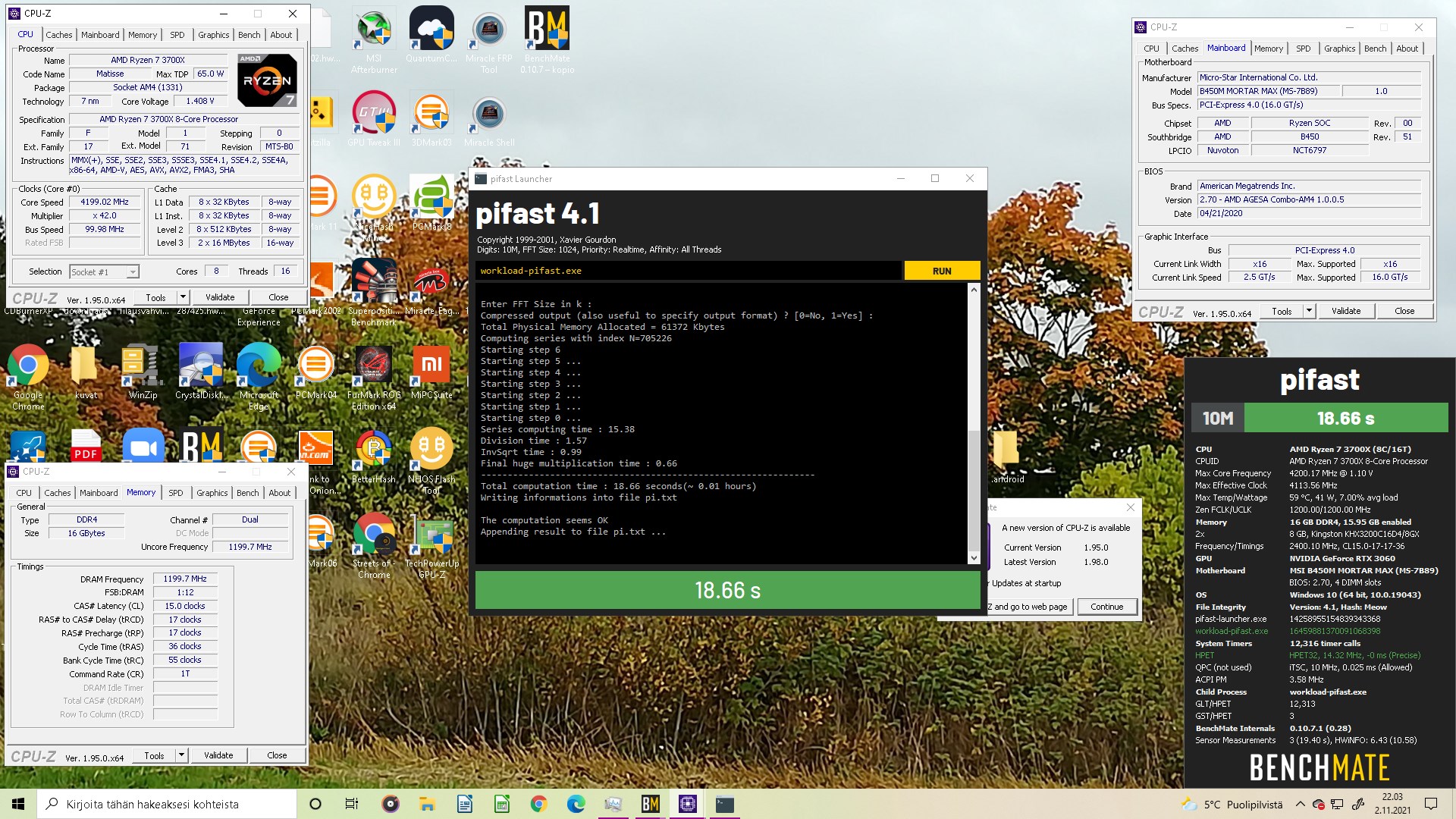The image size is (1456, 819).
Task: Expand Tools arrow in CPU tab CPU-Z window
Action: 183,297
